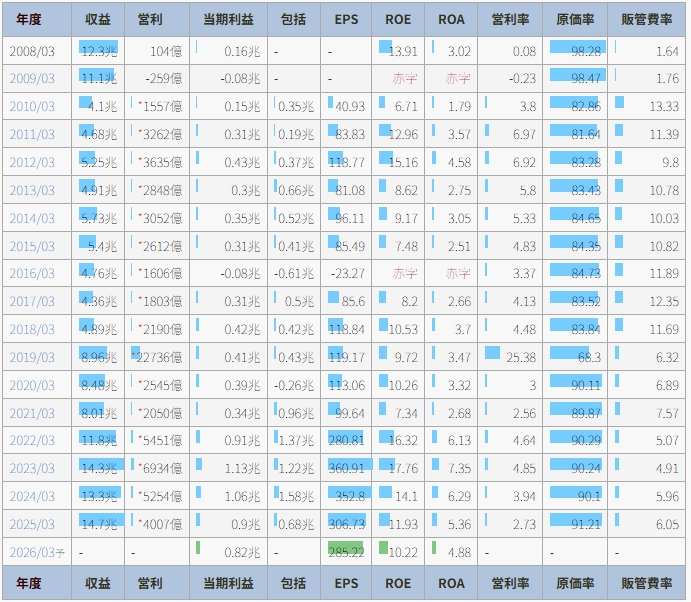Click the top 当期利益 column header
This screenshot has height=602, width=691.
tap(227, 20)
